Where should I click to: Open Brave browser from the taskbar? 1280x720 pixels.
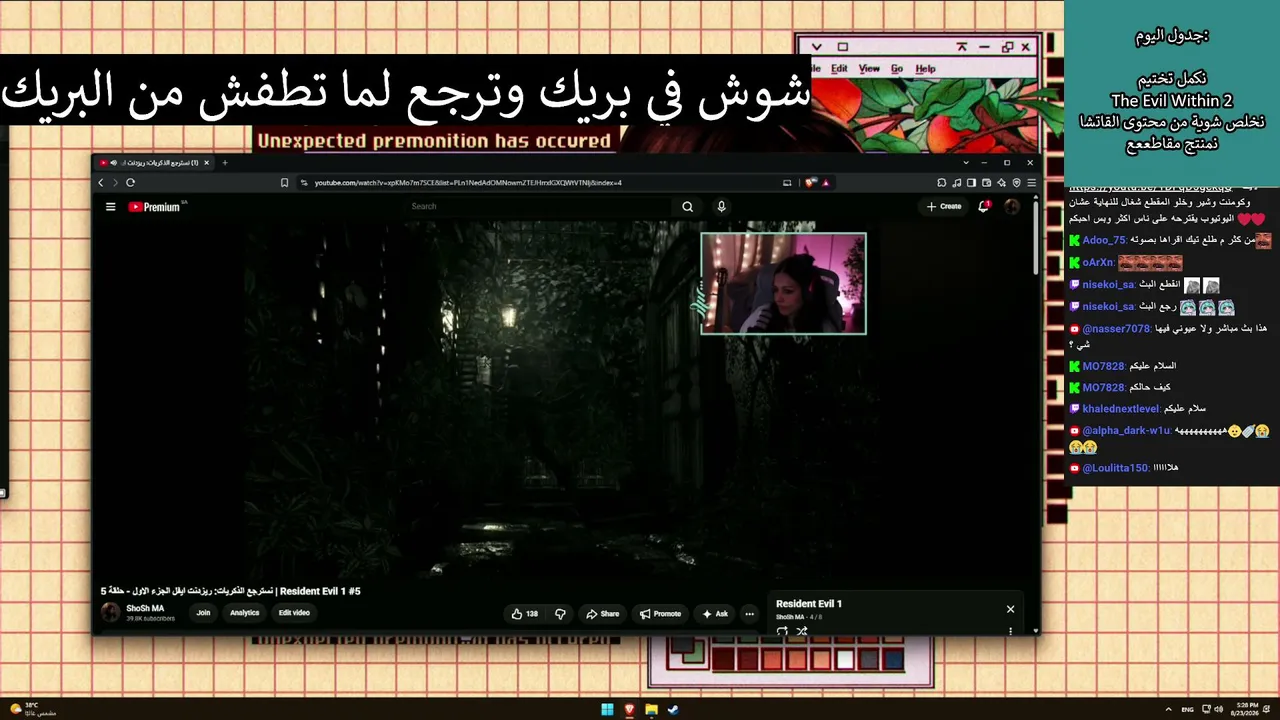[629, 710]
